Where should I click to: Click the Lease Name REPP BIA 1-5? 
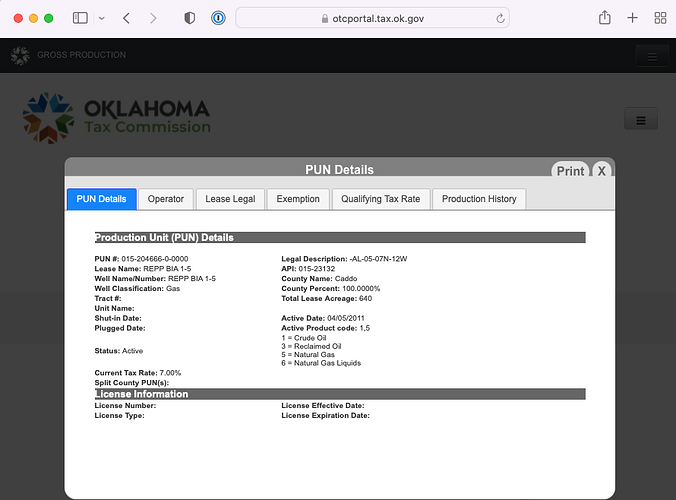167,269
